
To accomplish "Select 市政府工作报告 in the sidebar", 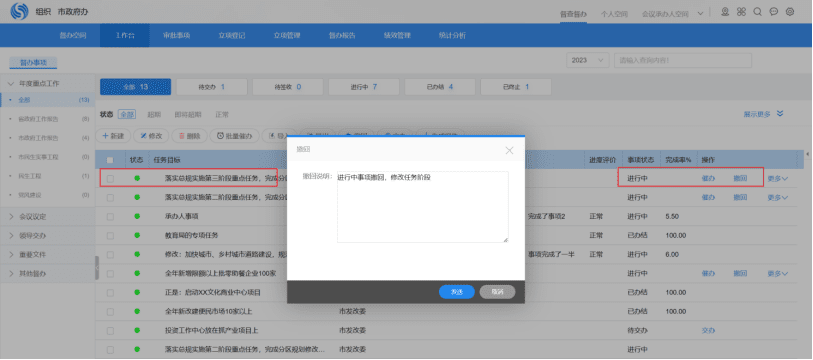I will point(38,138).
